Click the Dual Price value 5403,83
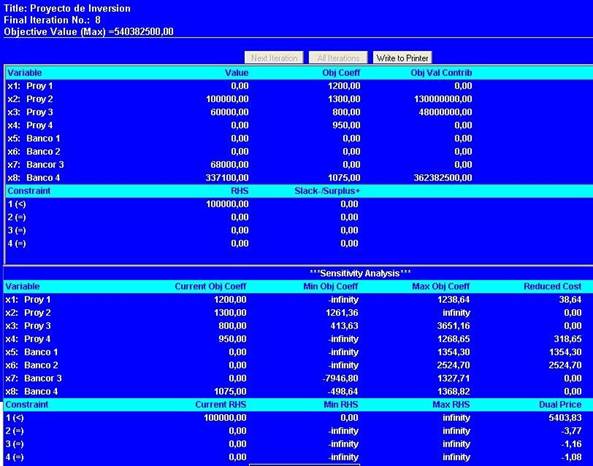593x466 pixels. point(565,418)
